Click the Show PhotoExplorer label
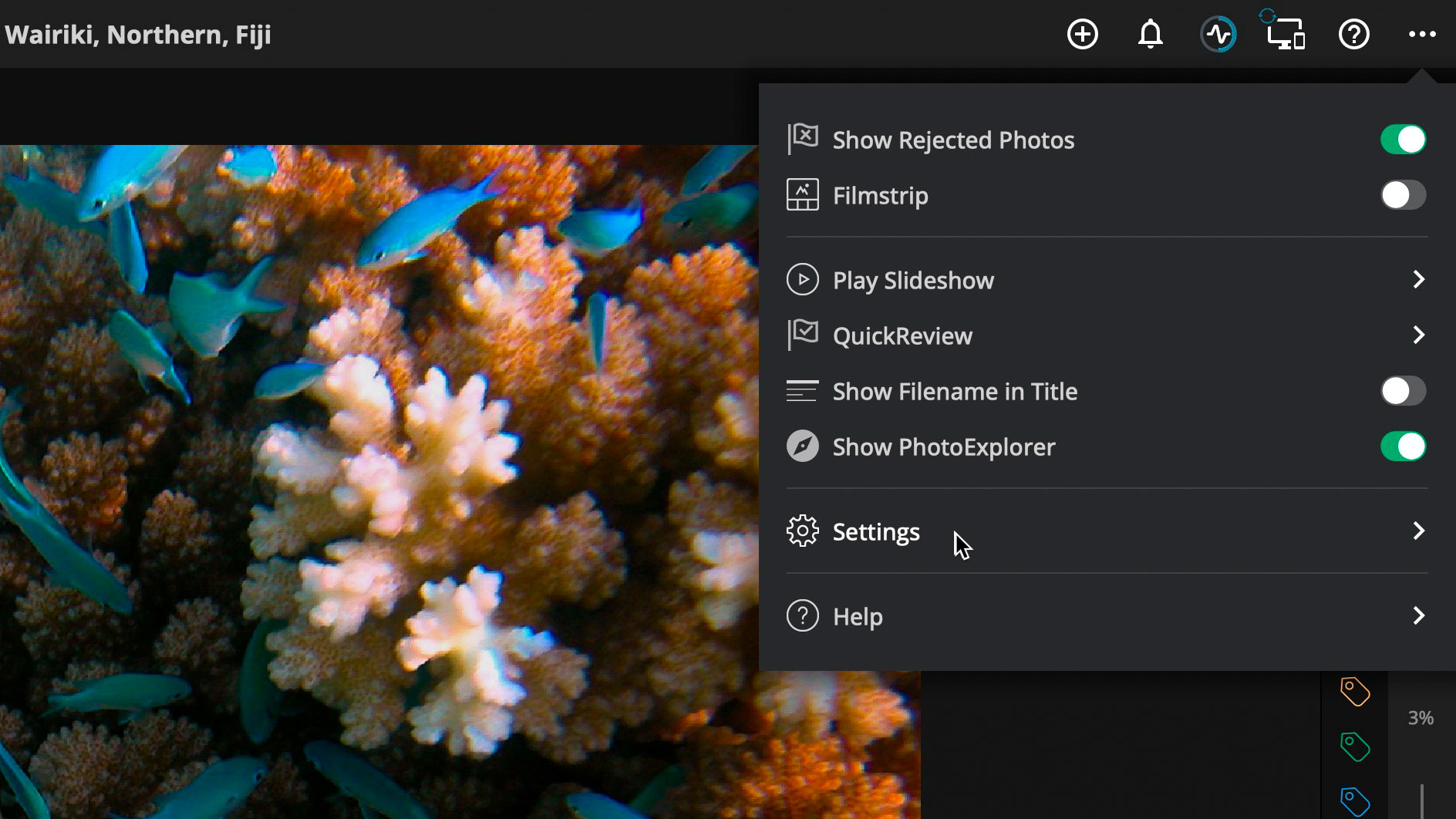Viewport: 1456px width, 819px height. point(944,447)
